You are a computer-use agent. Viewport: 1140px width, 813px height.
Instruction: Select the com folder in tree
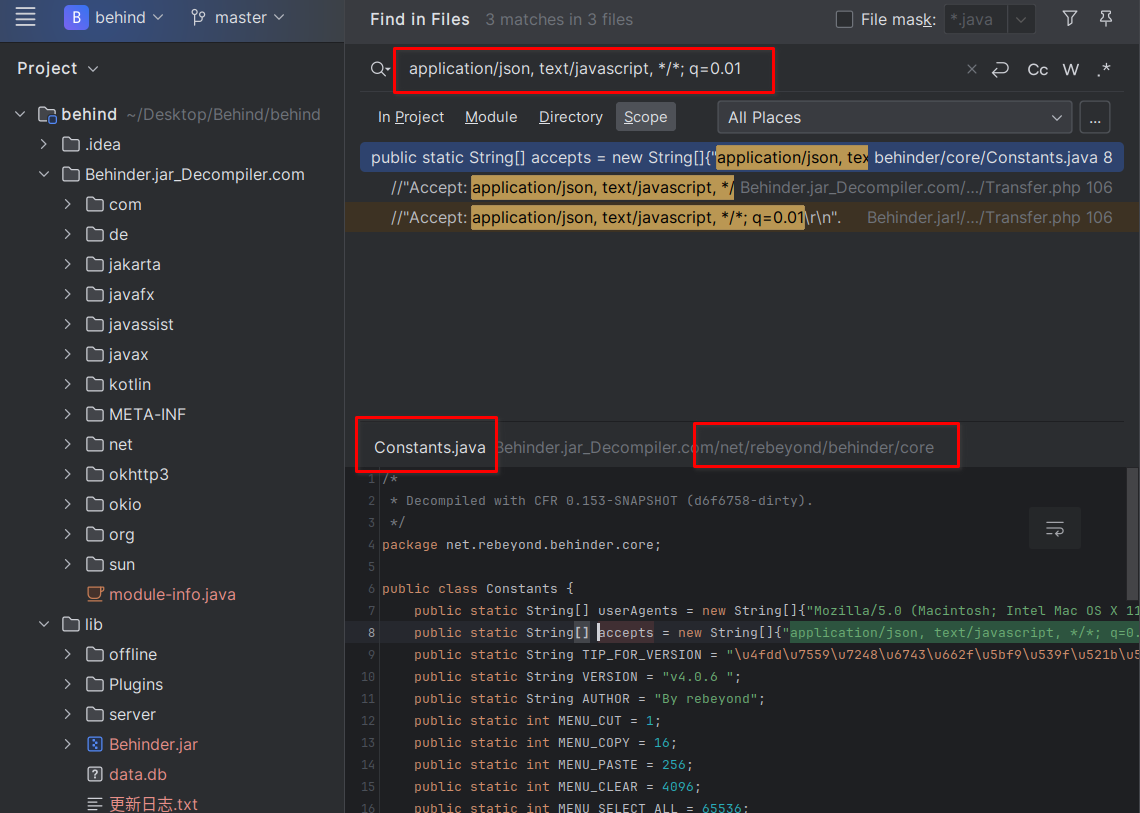coord(125,204)
